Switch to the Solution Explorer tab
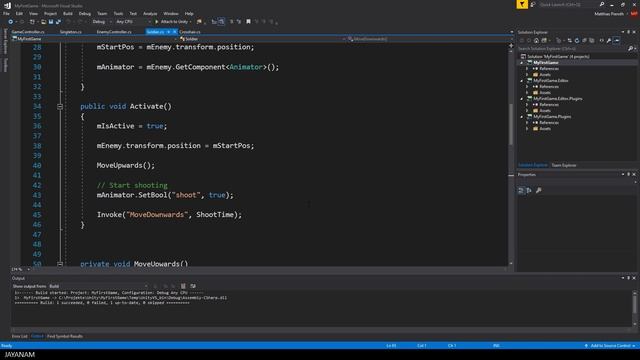 pos(533,165)
